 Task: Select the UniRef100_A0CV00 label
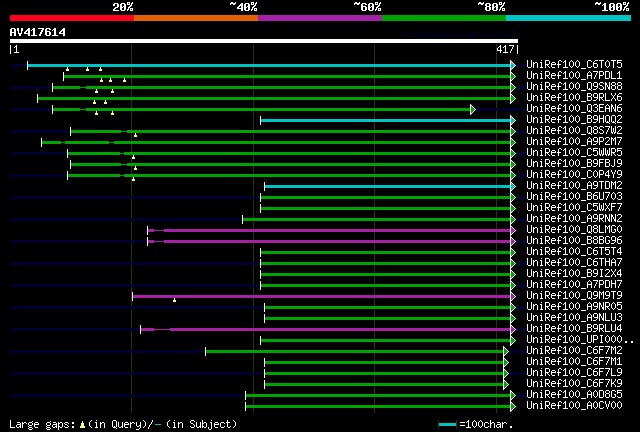point(574,406)
